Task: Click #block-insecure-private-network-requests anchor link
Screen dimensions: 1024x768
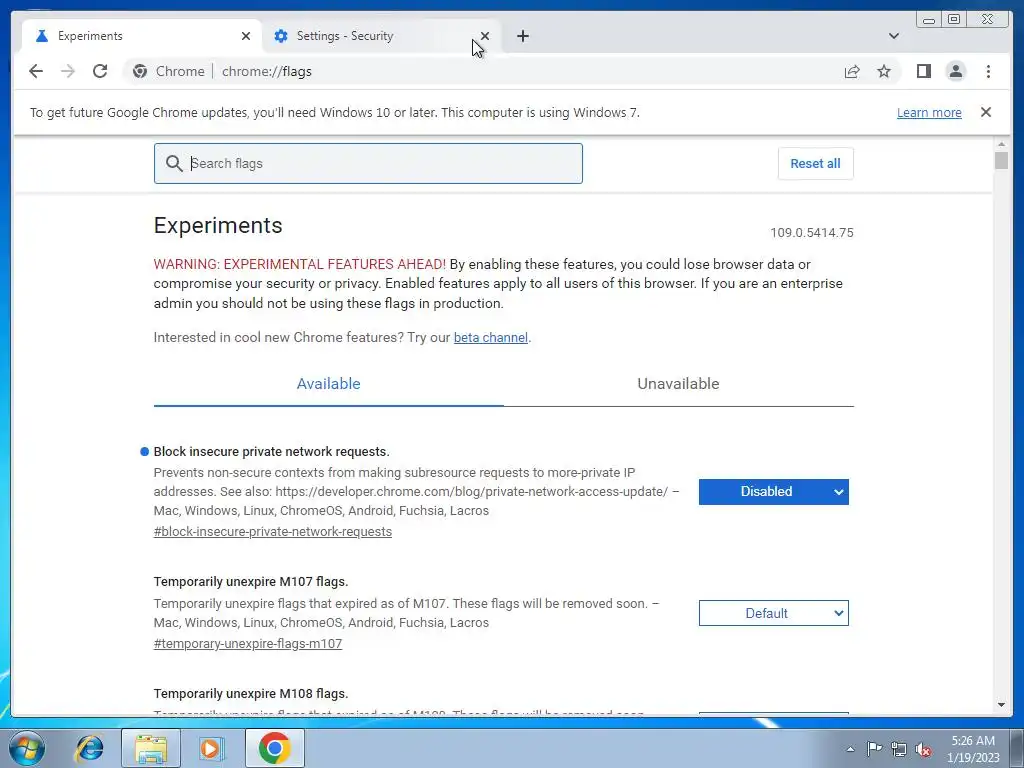Action: pyautogui.click(x=273, y=532)
